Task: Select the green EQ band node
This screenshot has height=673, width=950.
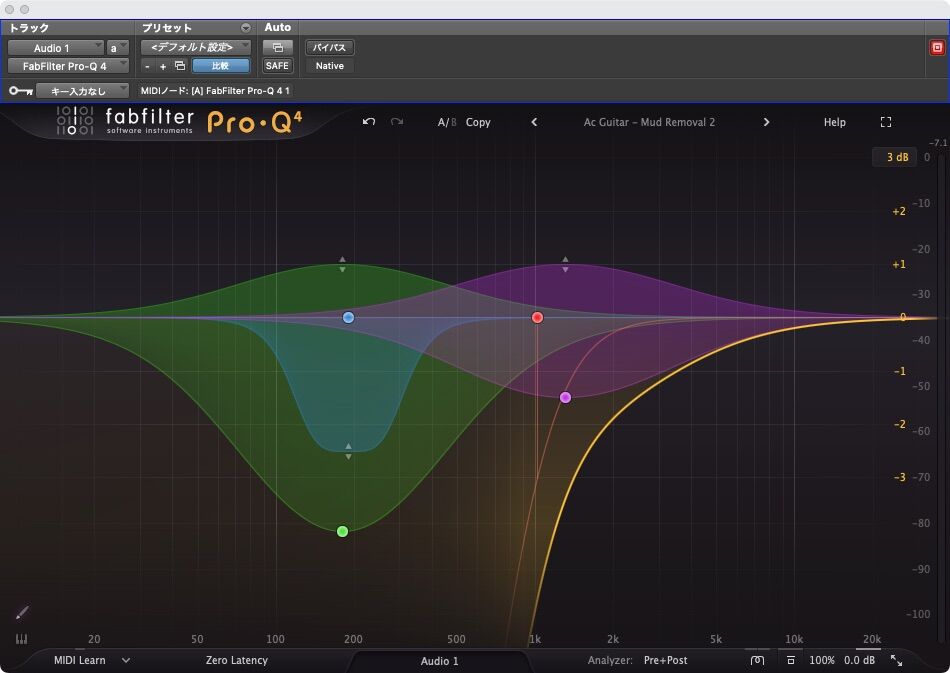Action: pos(342,531)
